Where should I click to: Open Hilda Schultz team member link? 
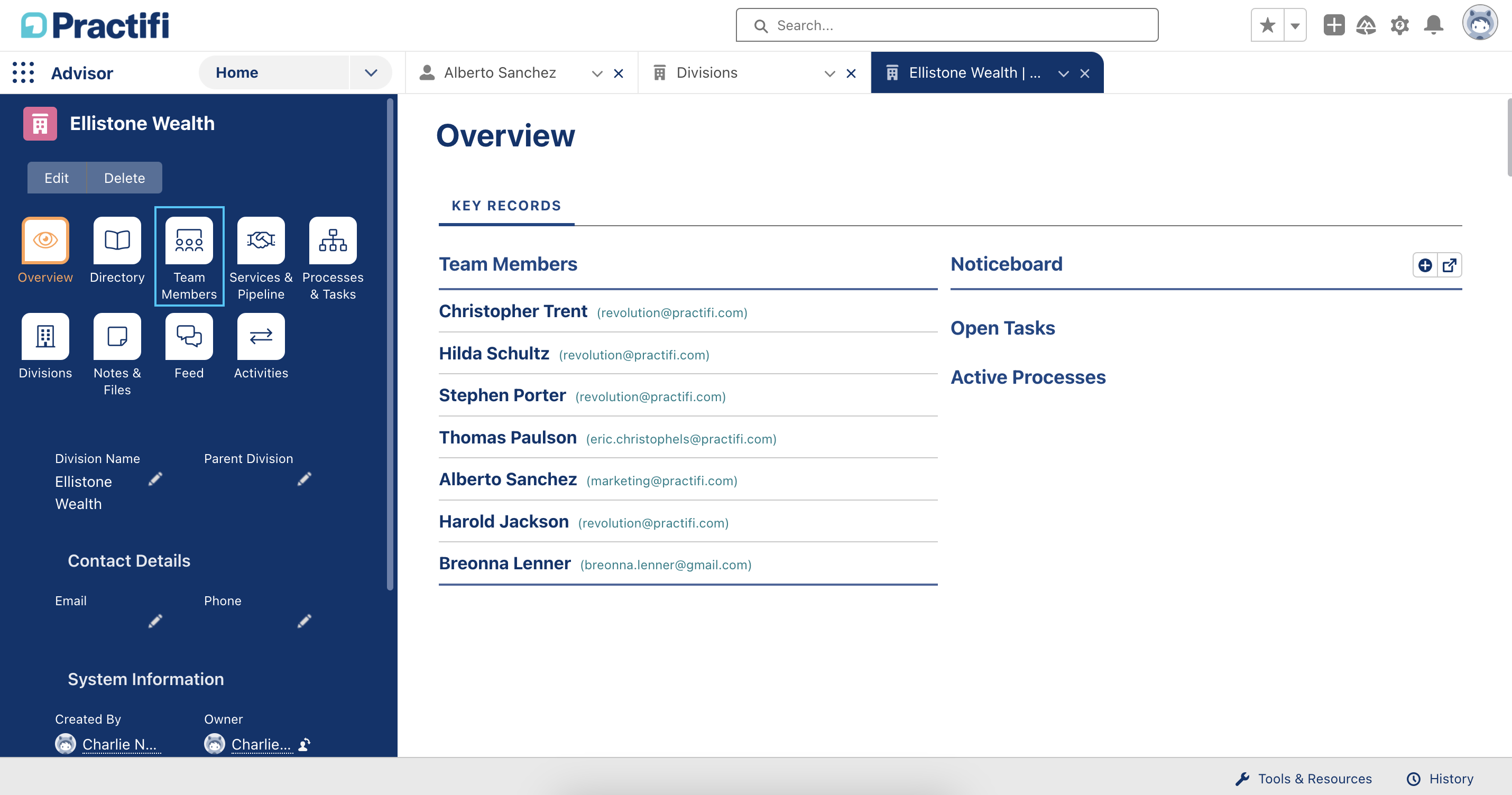[x=494, y=353]
